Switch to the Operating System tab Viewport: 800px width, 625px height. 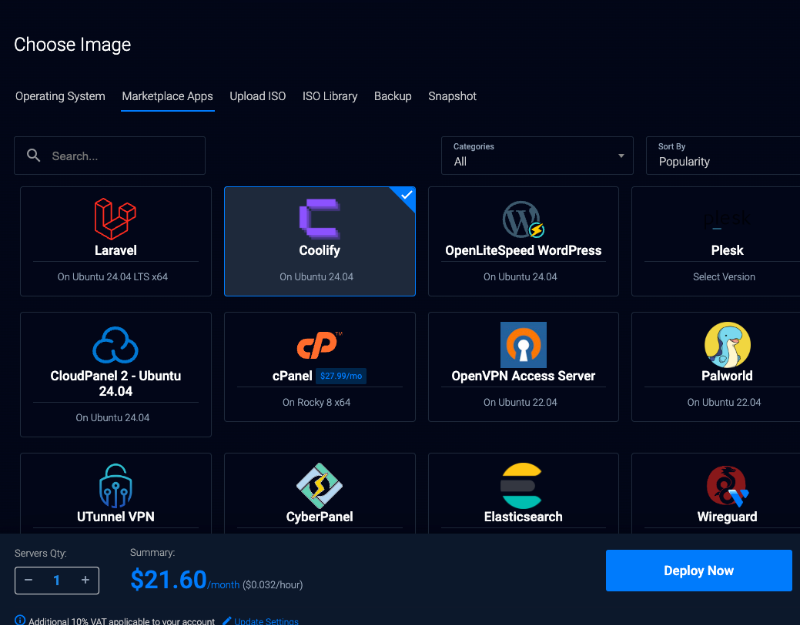coord(60,96)
